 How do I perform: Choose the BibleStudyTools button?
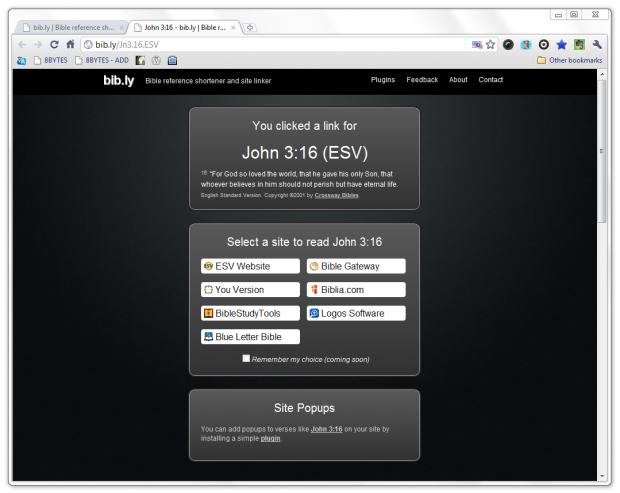(x=250, y=313)
